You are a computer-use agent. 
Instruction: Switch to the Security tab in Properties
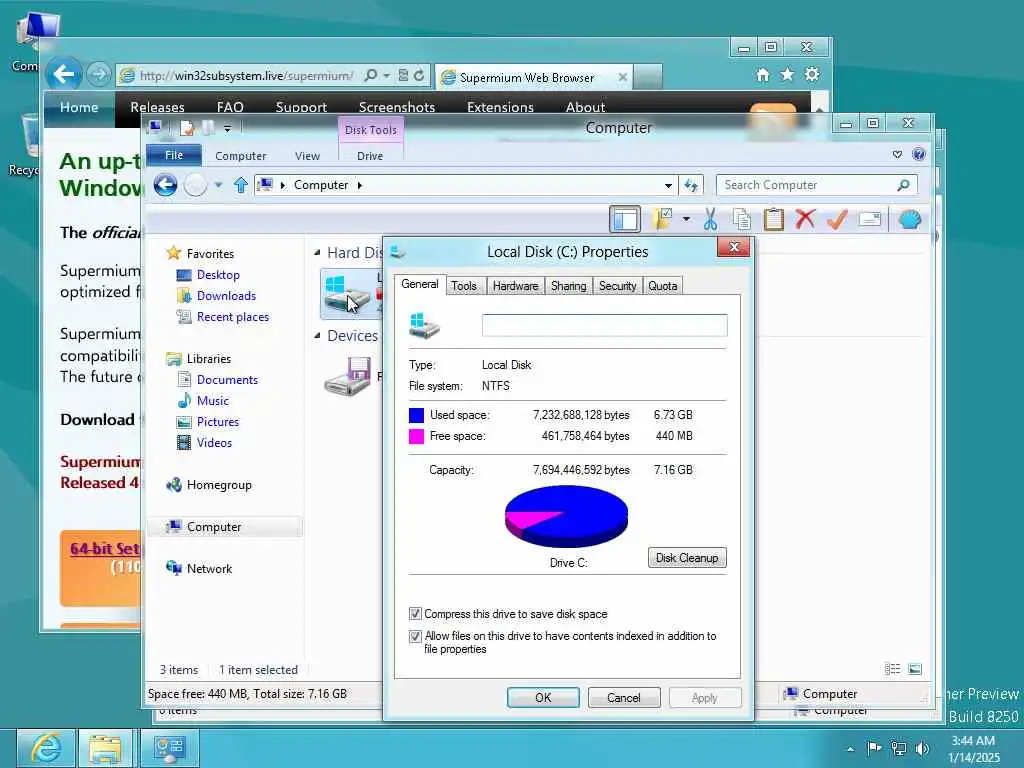point(617,286)
